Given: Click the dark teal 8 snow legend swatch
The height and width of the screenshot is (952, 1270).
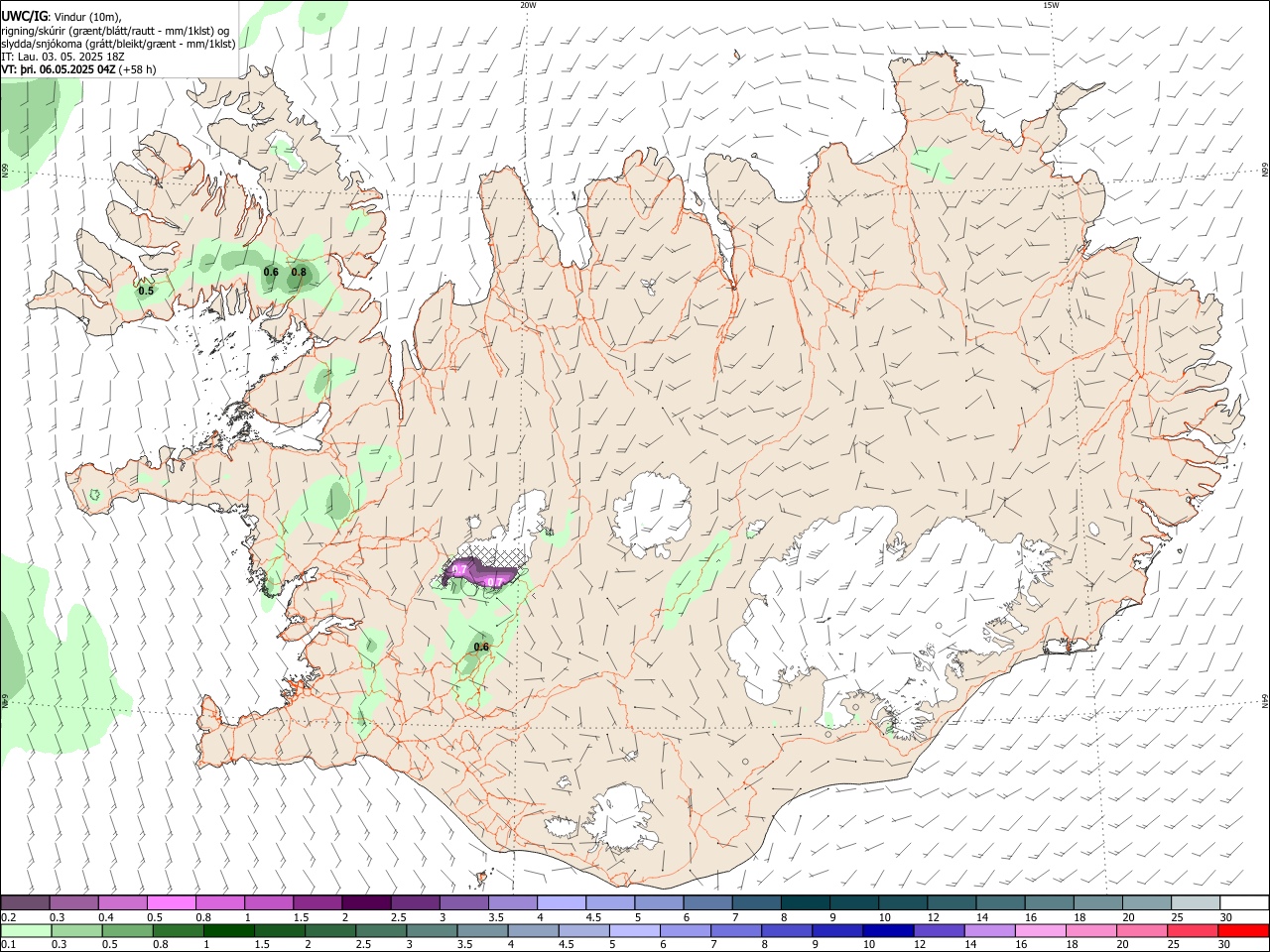Looking at the screenshot, I should point(807,902).
